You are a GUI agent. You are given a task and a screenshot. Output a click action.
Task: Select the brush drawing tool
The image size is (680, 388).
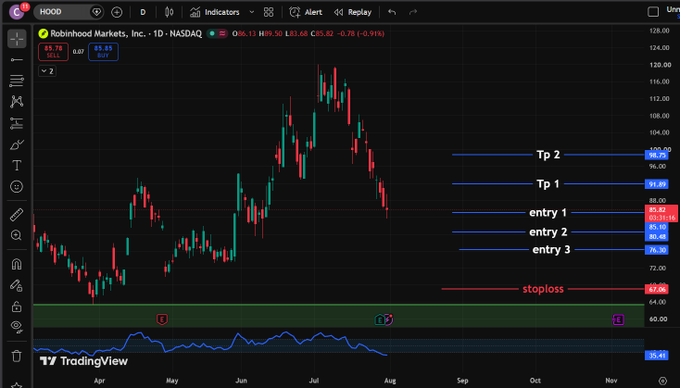[x=16, y=144]
